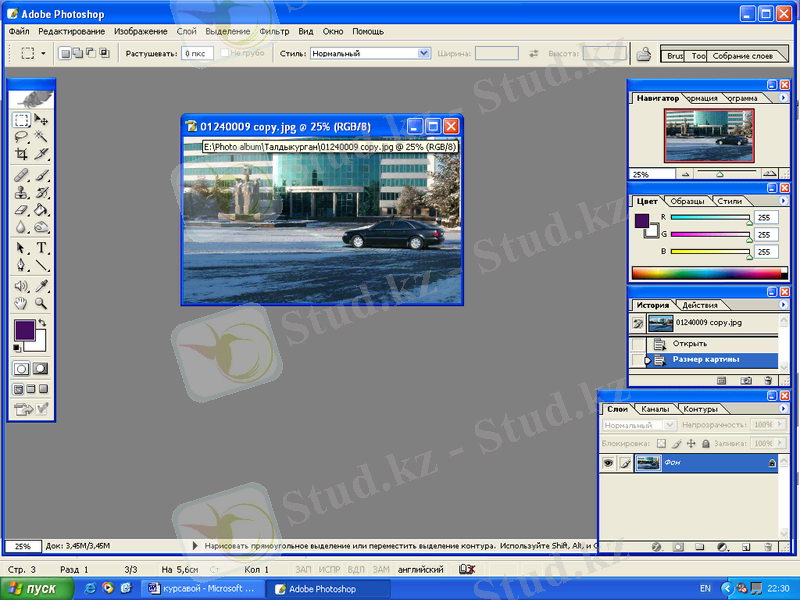Select the Type (T) tool
Image resolution: width=800 pixels, height=600 pixels.
(42, 248)
